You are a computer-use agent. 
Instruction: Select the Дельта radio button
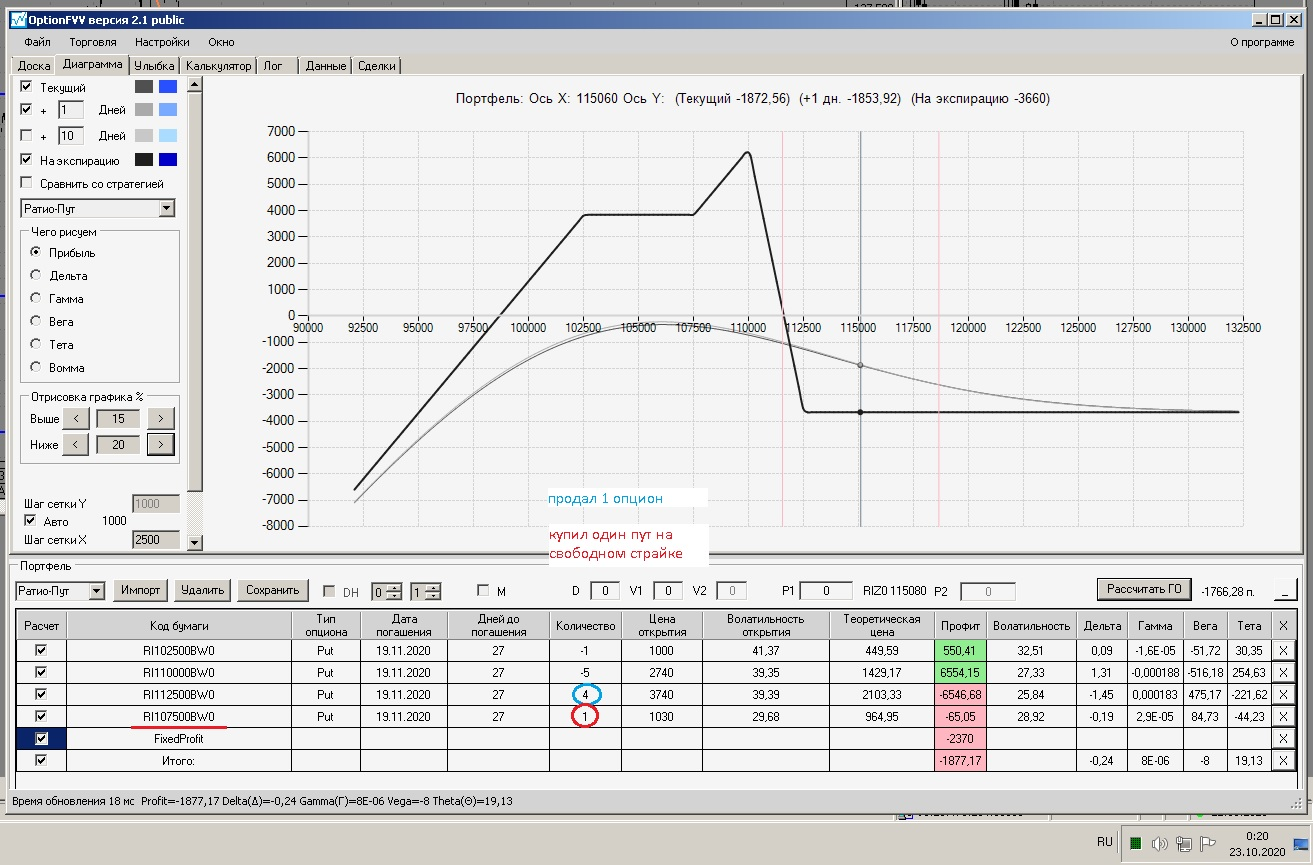(x=37, y=276)
